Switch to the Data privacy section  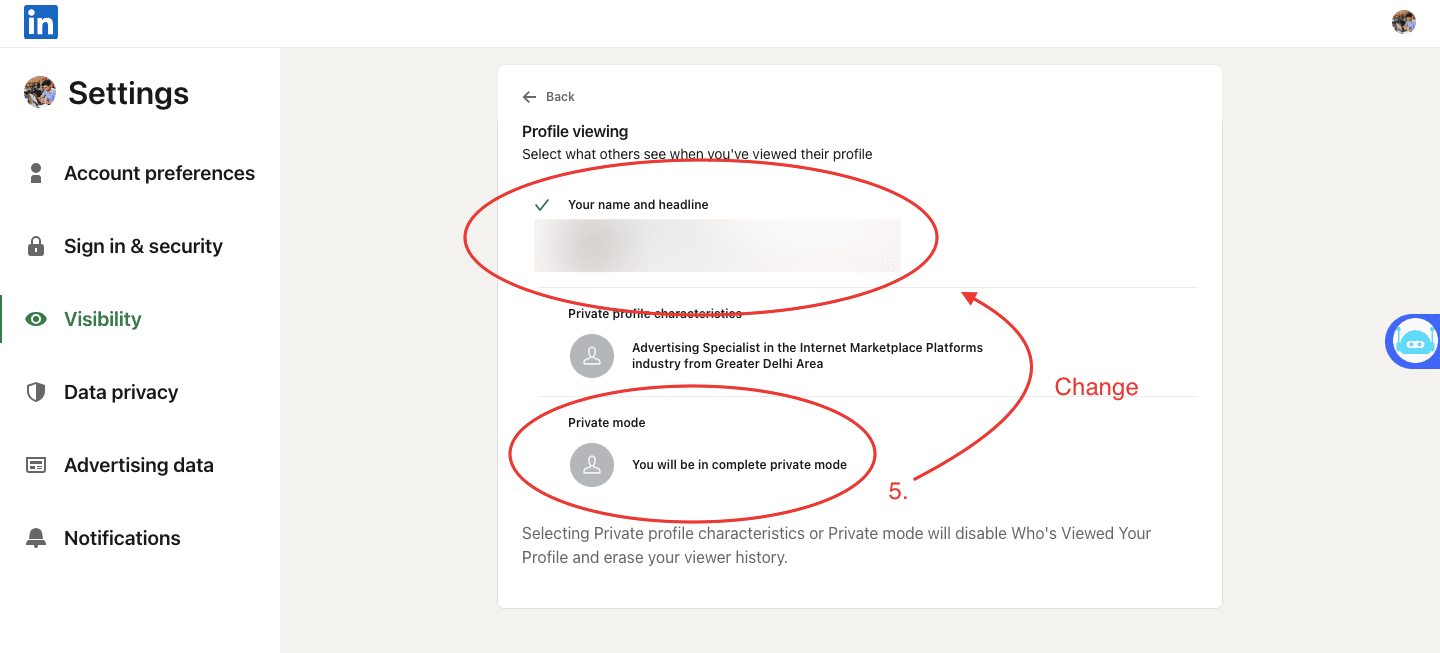pos(121,391)
